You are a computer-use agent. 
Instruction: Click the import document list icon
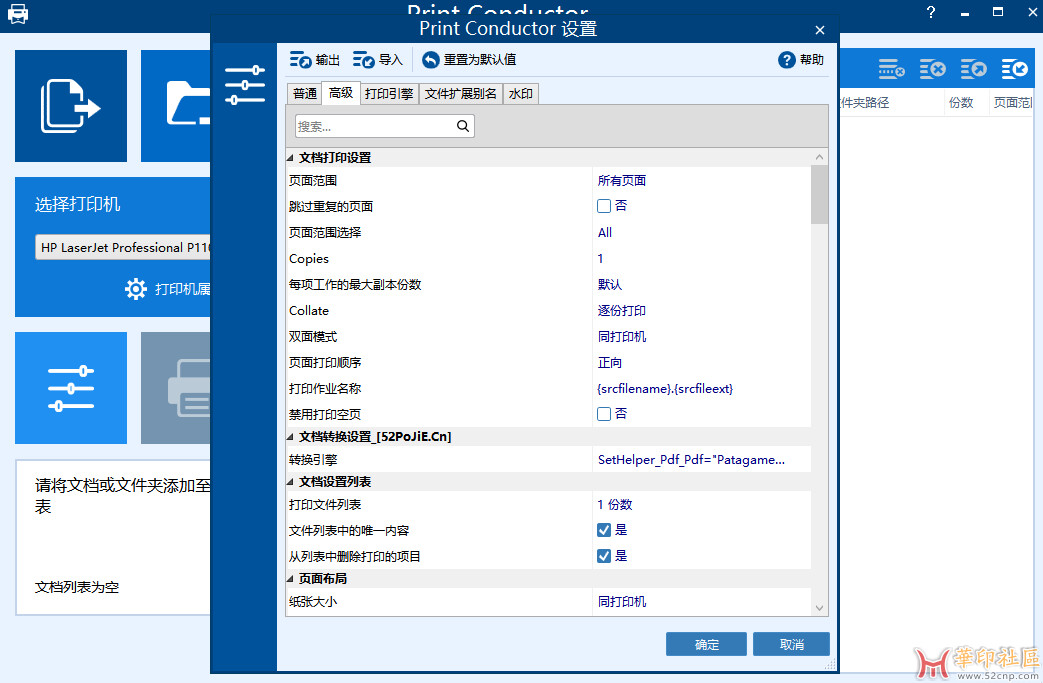coord(1013,68)
